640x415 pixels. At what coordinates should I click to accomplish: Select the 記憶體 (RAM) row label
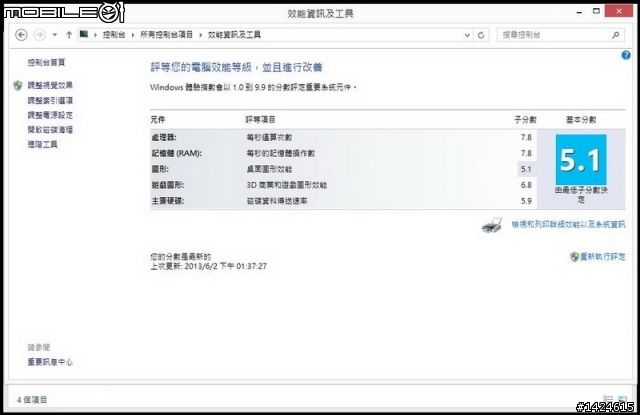click(x=177, y=153)
